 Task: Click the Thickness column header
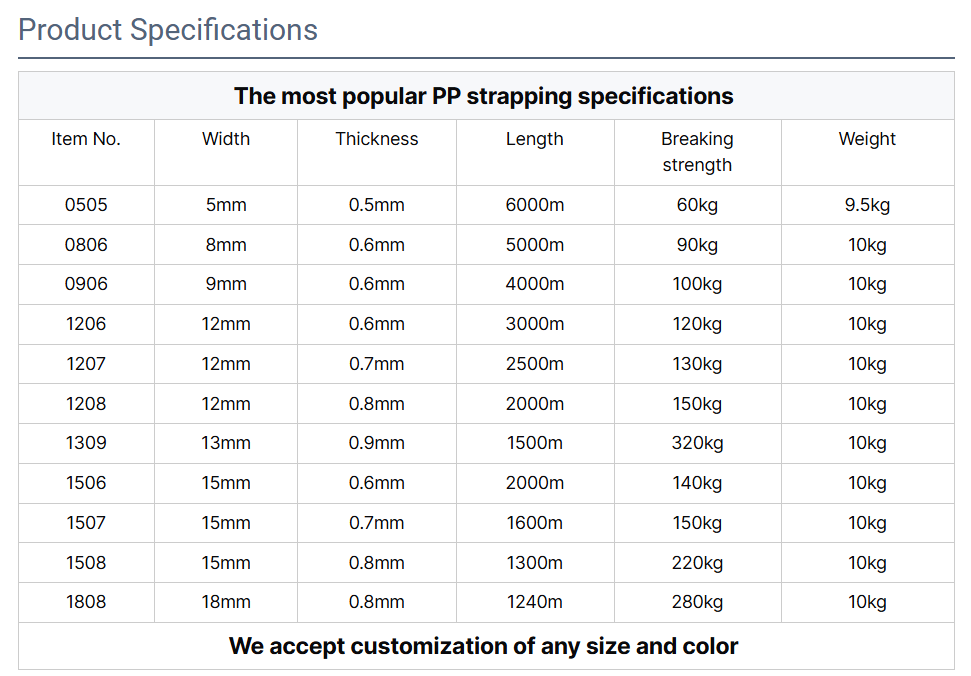pyautogui.click(x=377, y=139)
